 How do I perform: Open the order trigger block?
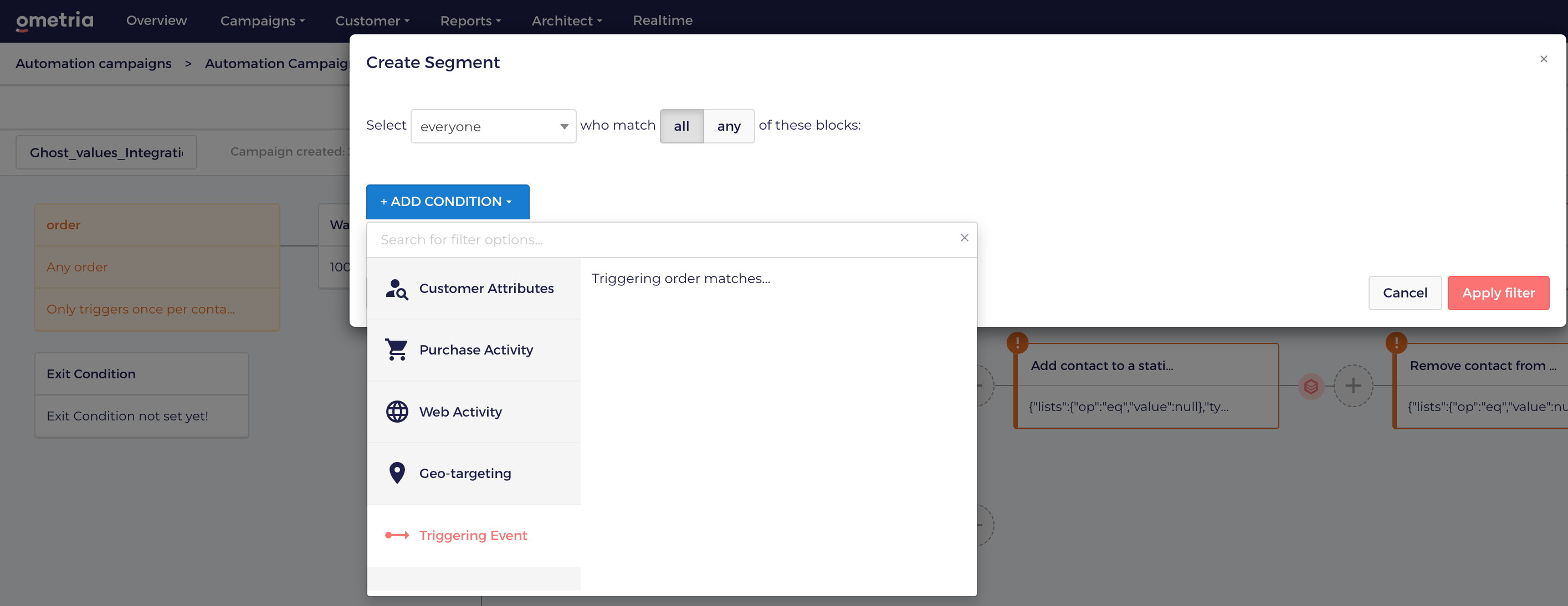[x=157, y=225]
